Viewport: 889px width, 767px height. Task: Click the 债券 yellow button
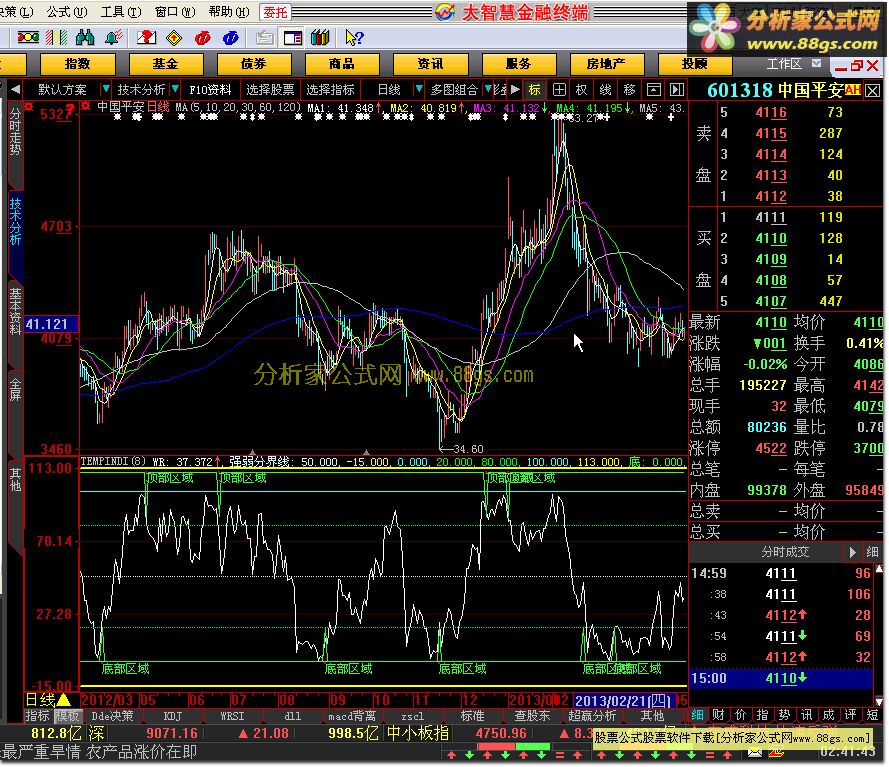(x=254, y=63)
